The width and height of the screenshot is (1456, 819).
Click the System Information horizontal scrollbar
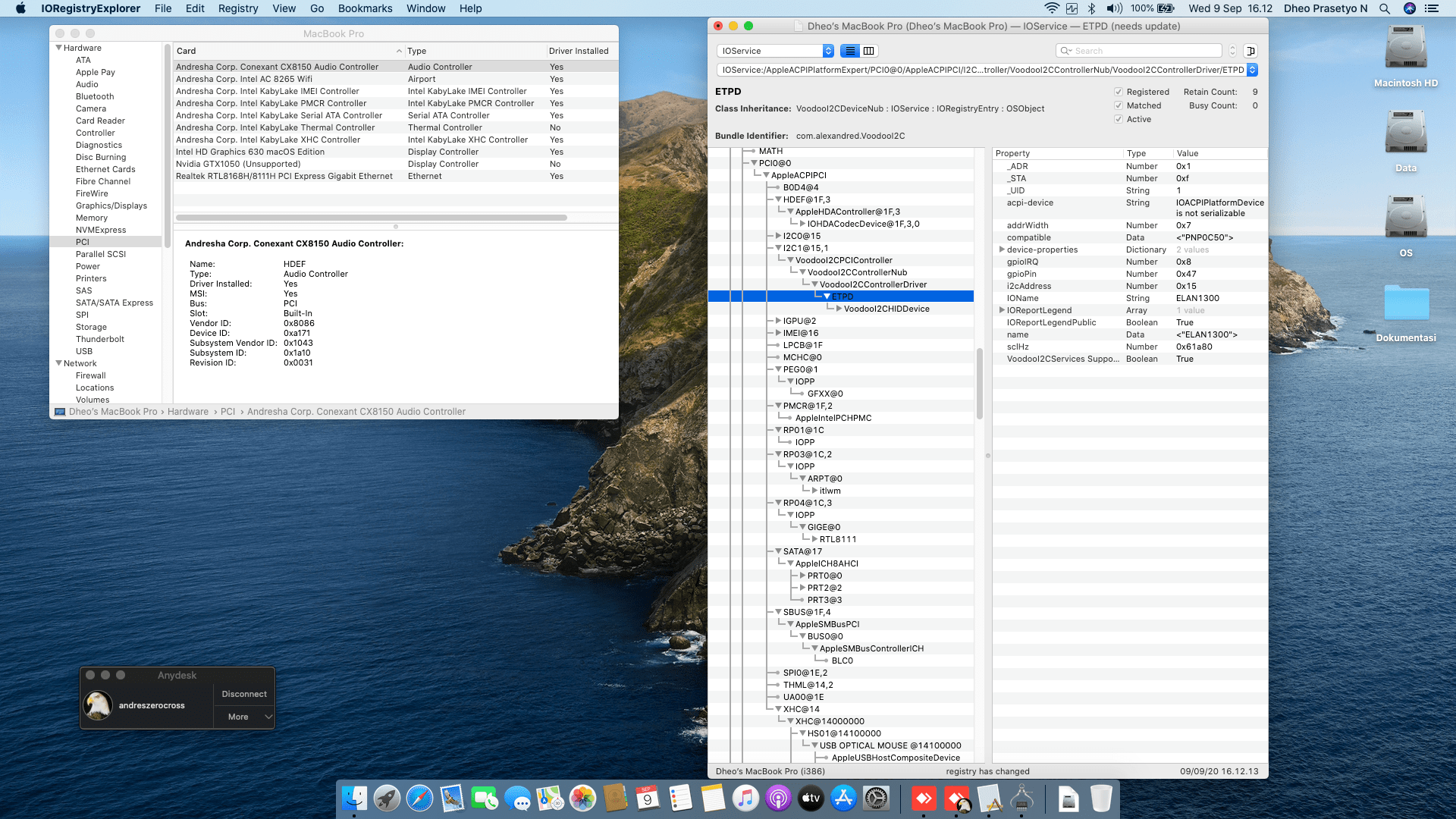pos(372,218)
